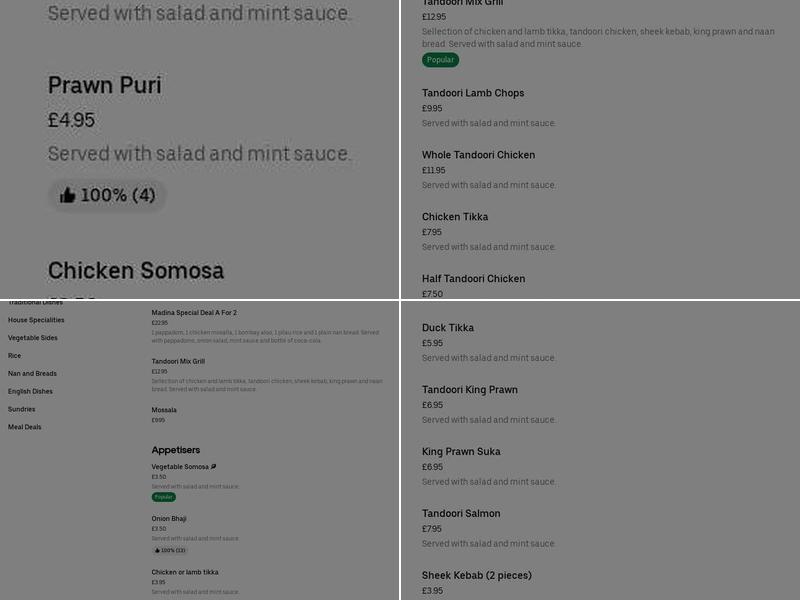
Task: Jump to English Dishes section
Action: pos(31,392)
